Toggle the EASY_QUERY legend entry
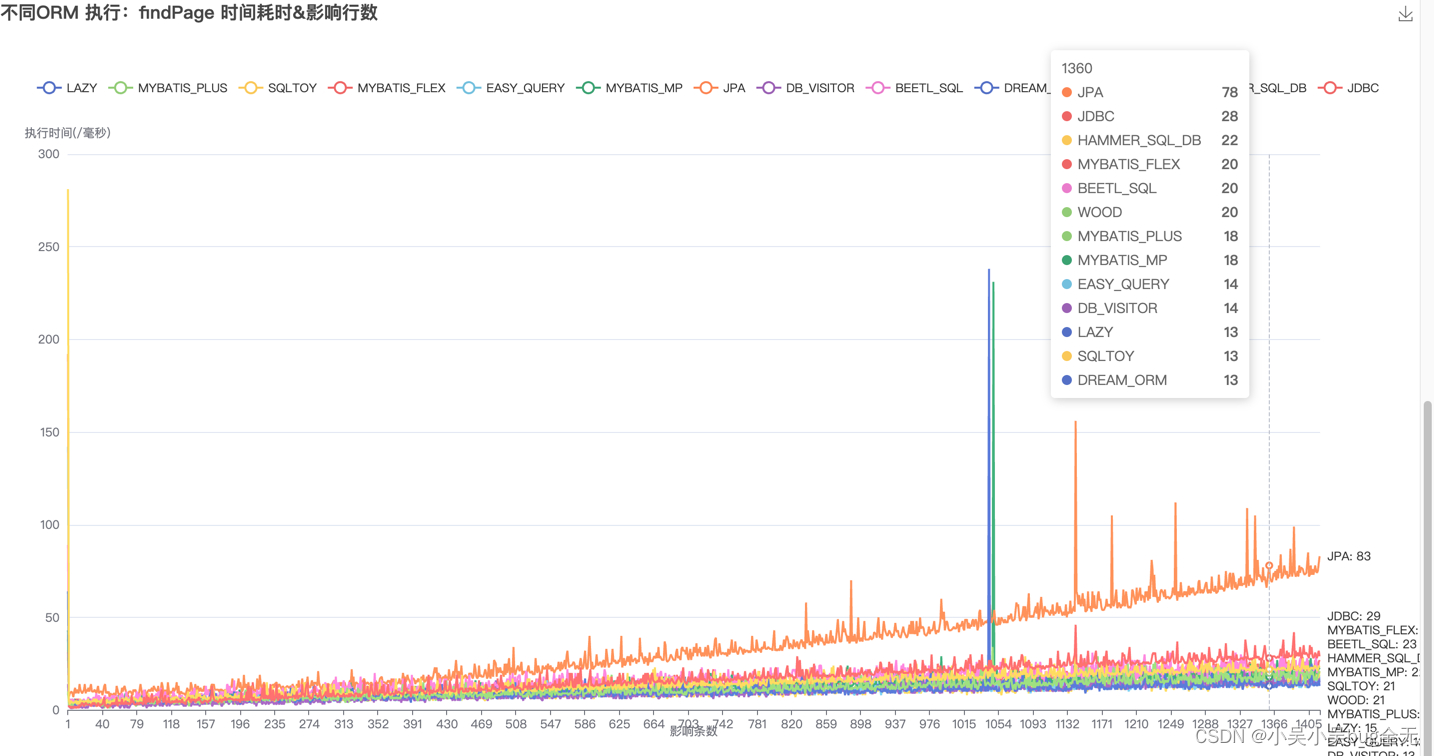 [511, 88]
